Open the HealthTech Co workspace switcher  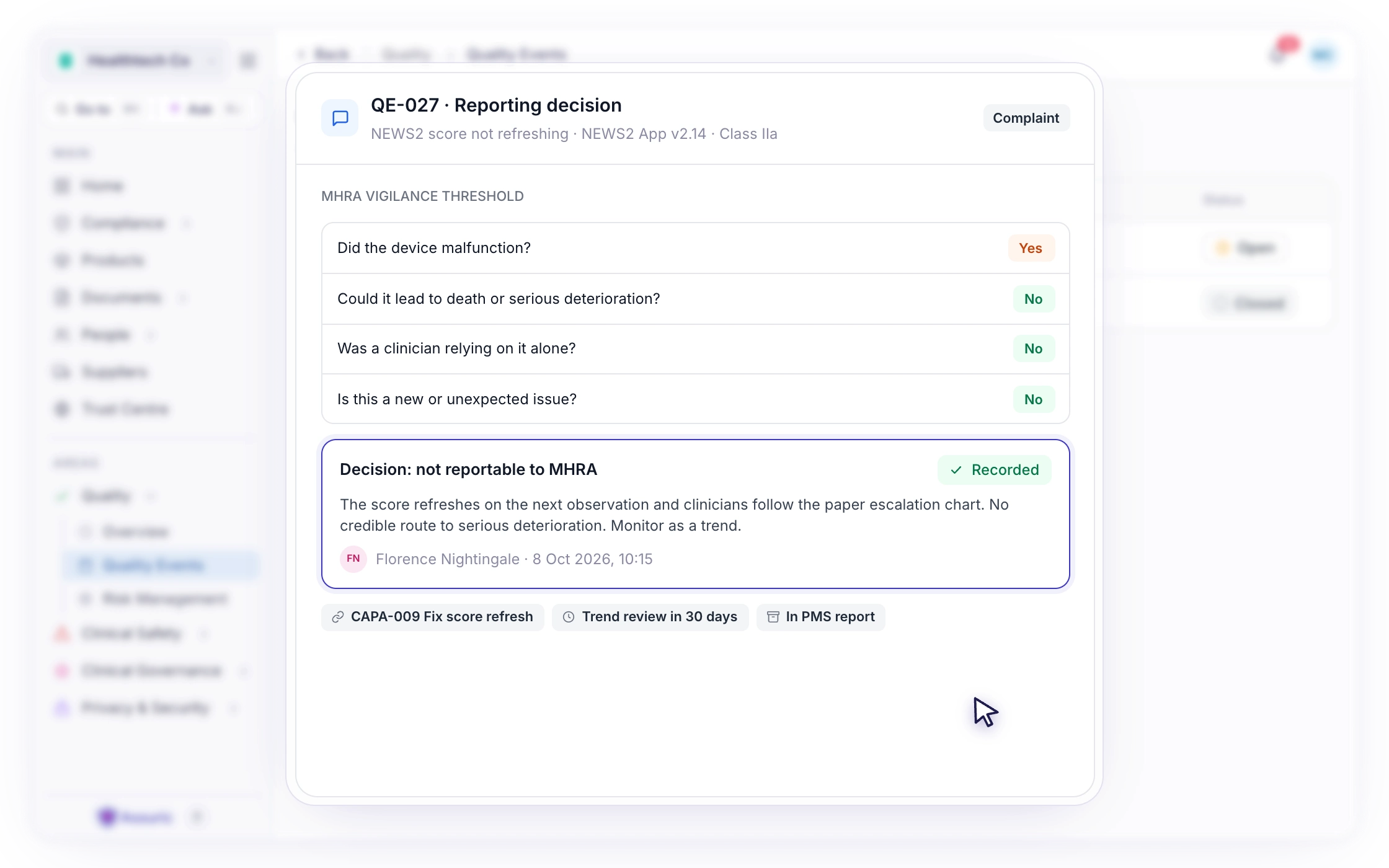point(138,61)
